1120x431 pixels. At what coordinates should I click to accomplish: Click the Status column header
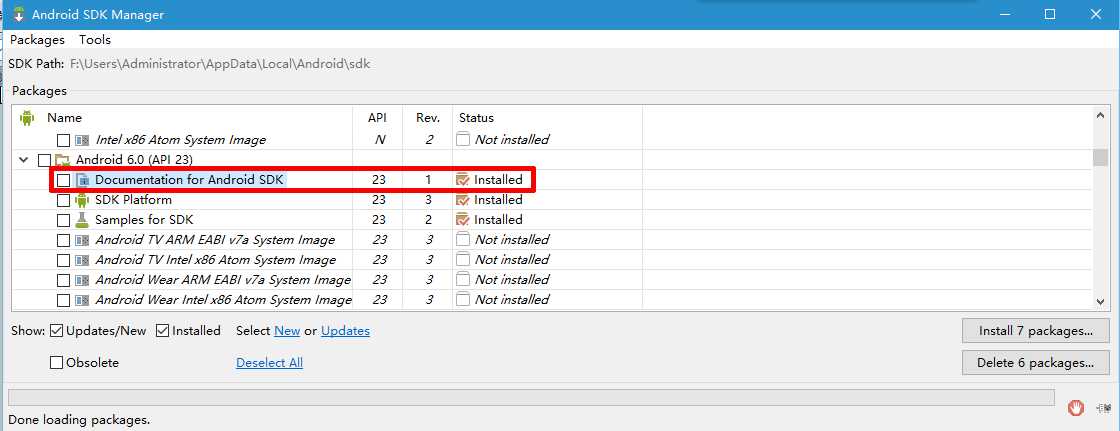pos(476,118)
